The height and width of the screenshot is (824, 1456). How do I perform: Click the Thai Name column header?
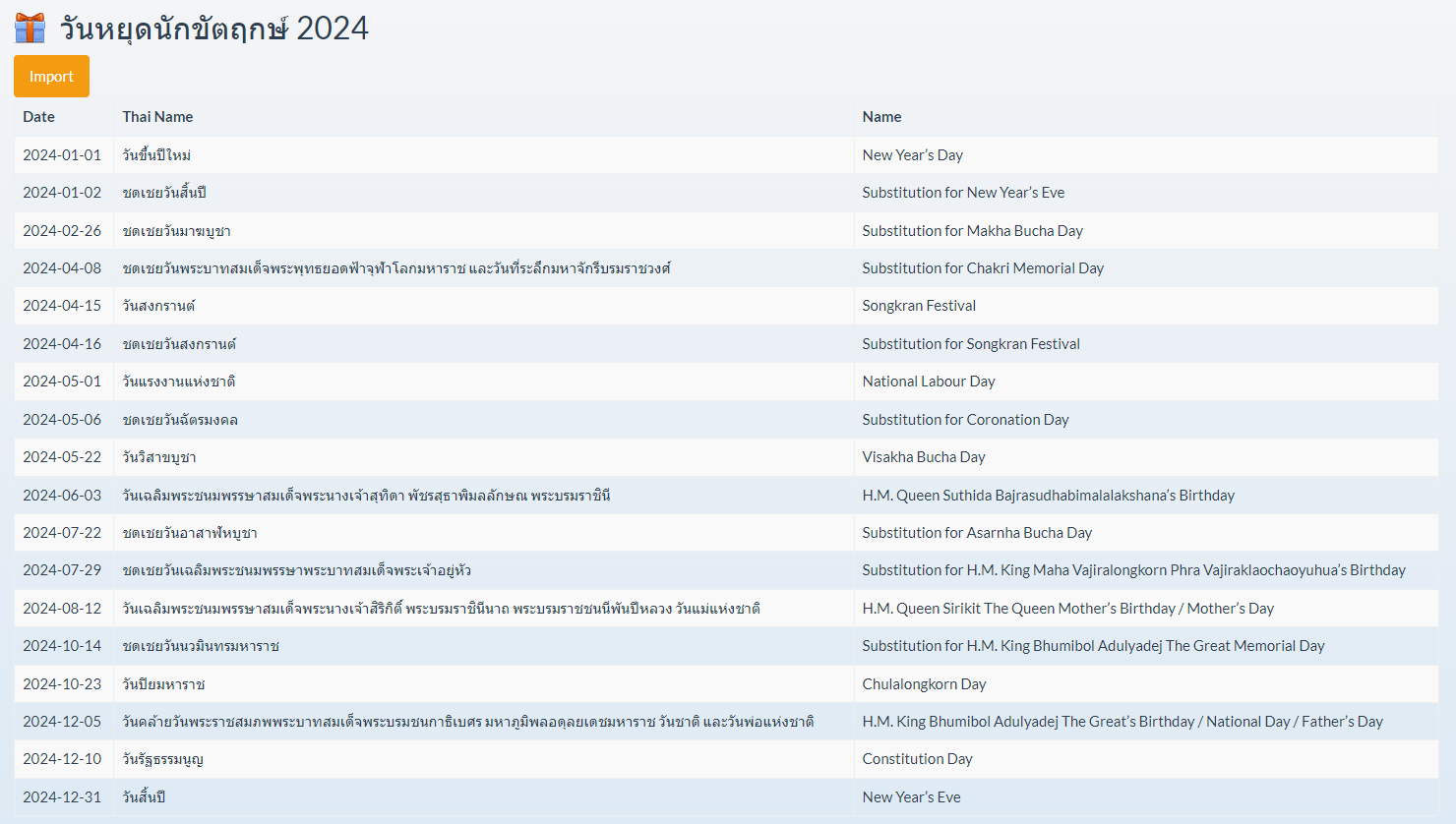157,116
